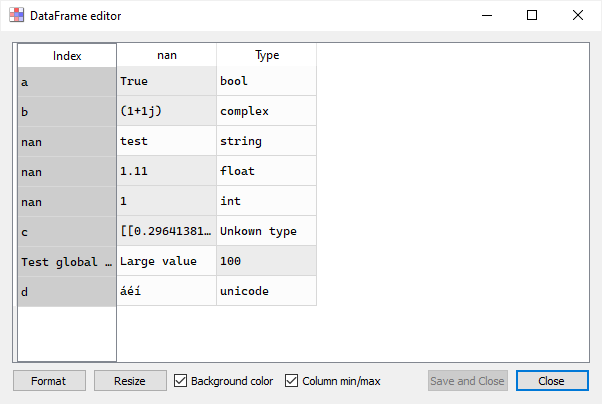The height and width of the screenshot is (404, 602).
Task: Click the Close button at bottom right
Action: click(x=552, y=381)
